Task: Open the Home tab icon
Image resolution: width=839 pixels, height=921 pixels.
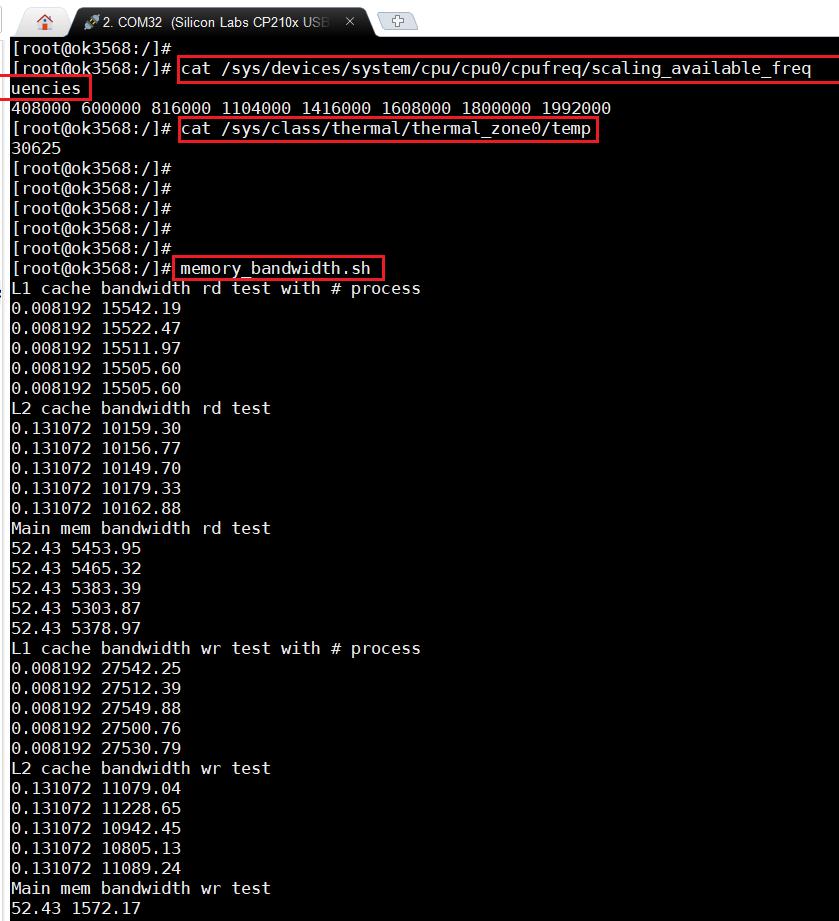Action: (x=45, y=22)
